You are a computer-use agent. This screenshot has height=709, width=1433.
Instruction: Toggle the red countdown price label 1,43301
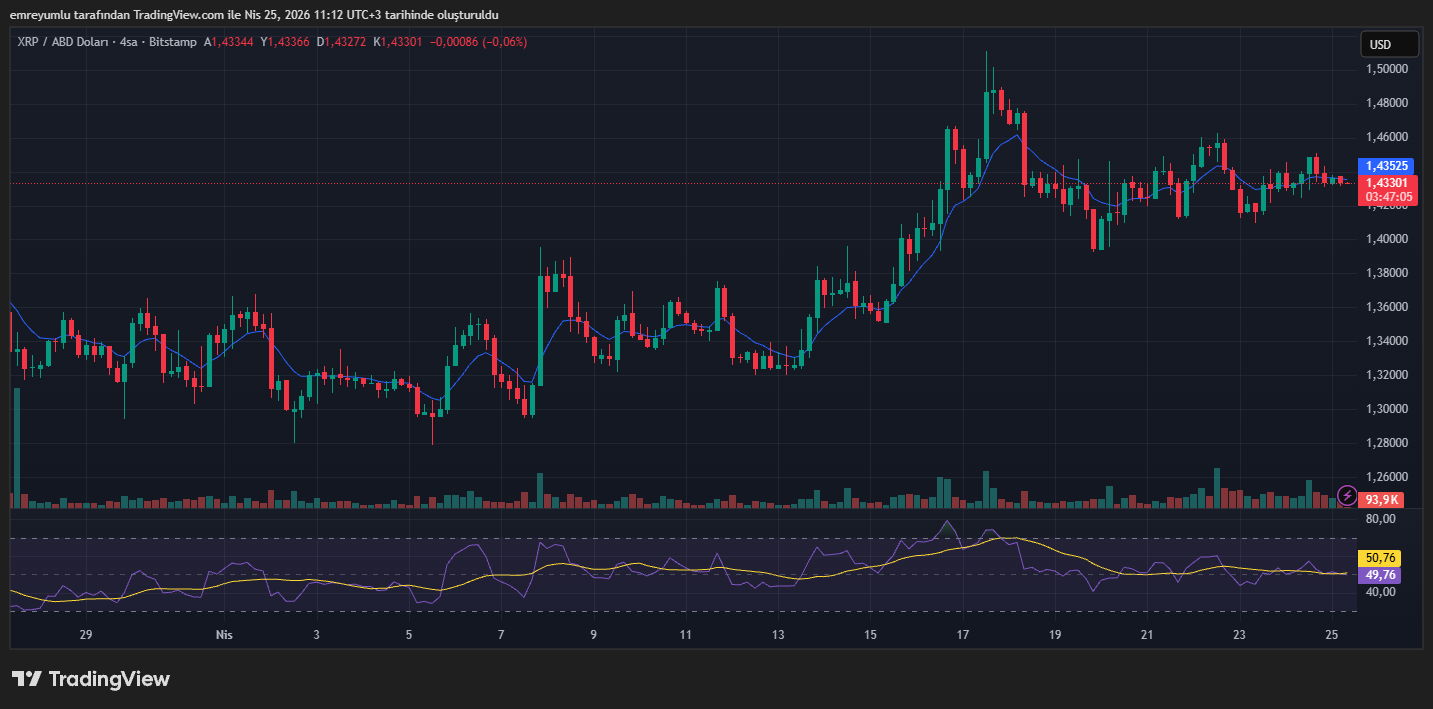point(1388,183)
